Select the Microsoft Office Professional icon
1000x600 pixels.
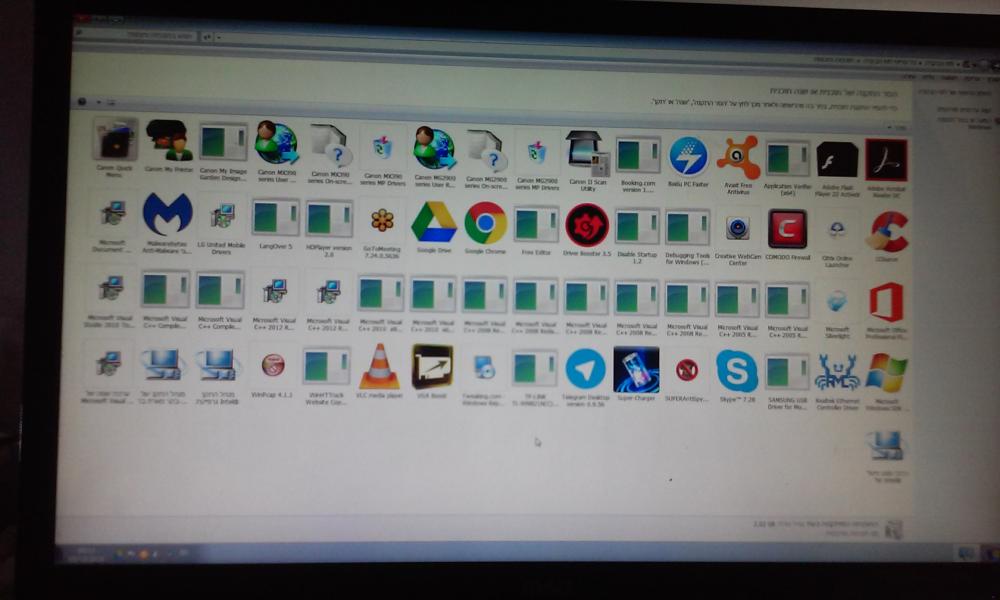pos(886,302)
